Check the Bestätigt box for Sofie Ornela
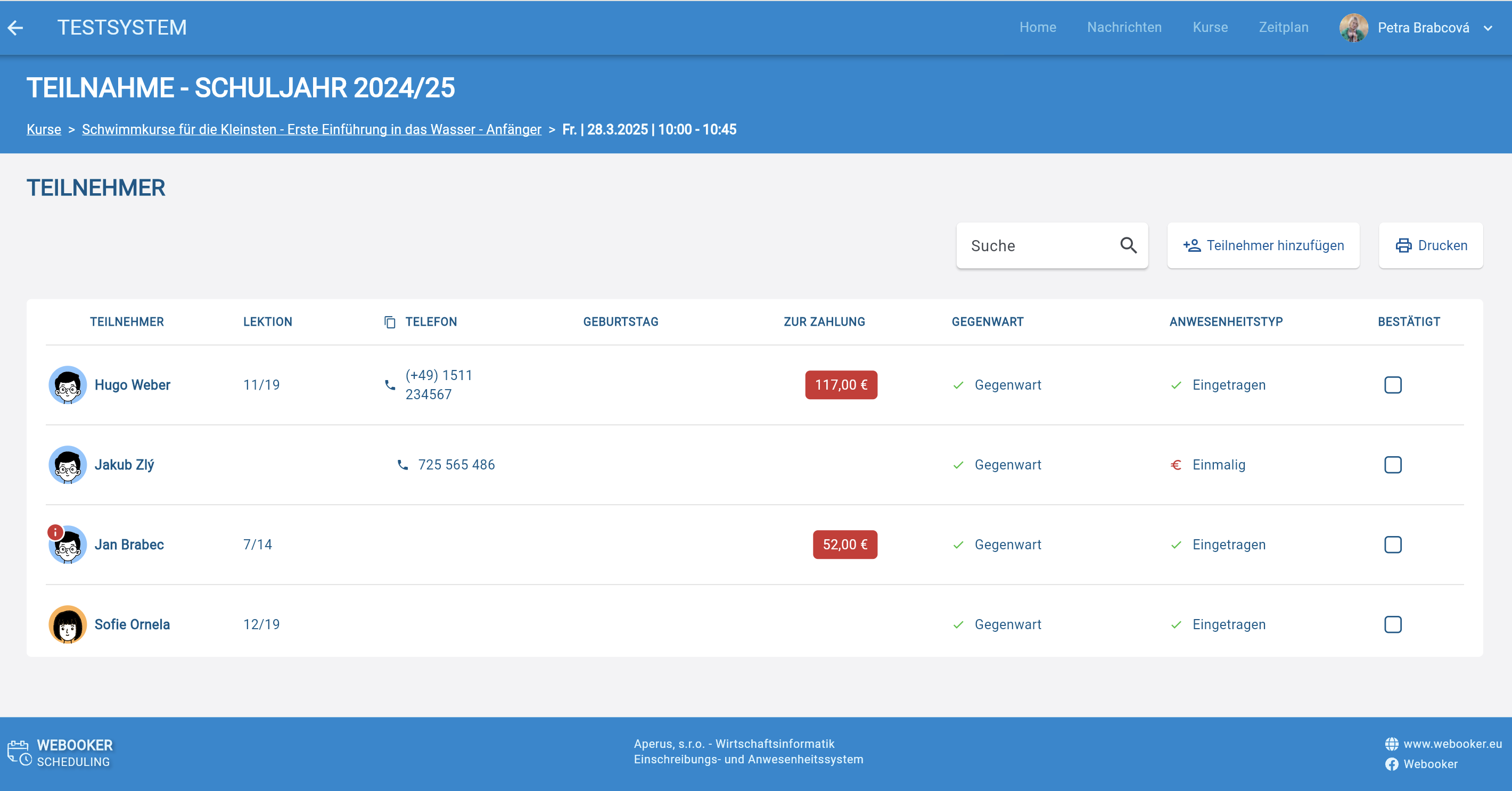 1392,624
